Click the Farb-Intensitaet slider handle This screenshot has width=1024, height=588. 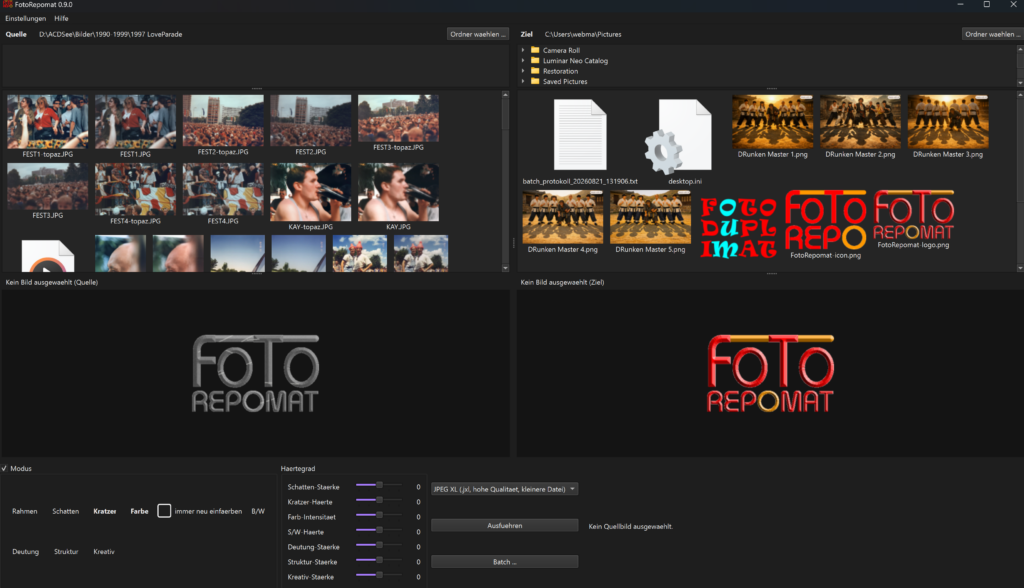[x=379, y=515]
